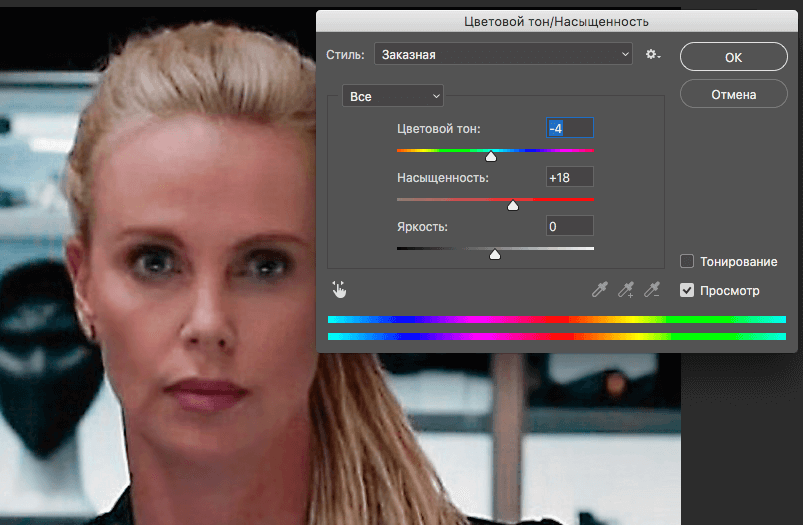Toggle the Просмотр preview checkbox

click(687, 291)
